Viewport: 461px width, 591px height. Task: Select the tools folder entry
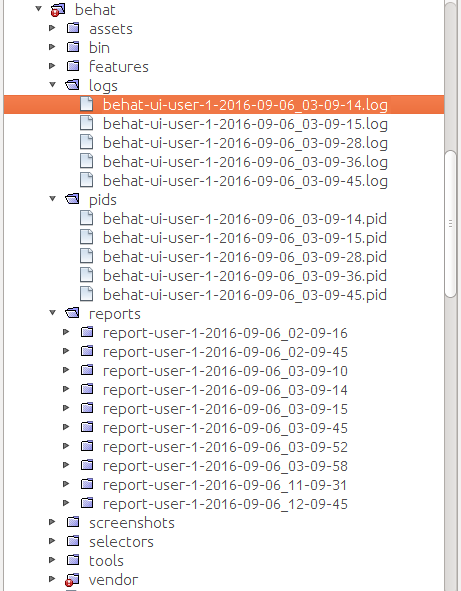(x=106, y=561)
